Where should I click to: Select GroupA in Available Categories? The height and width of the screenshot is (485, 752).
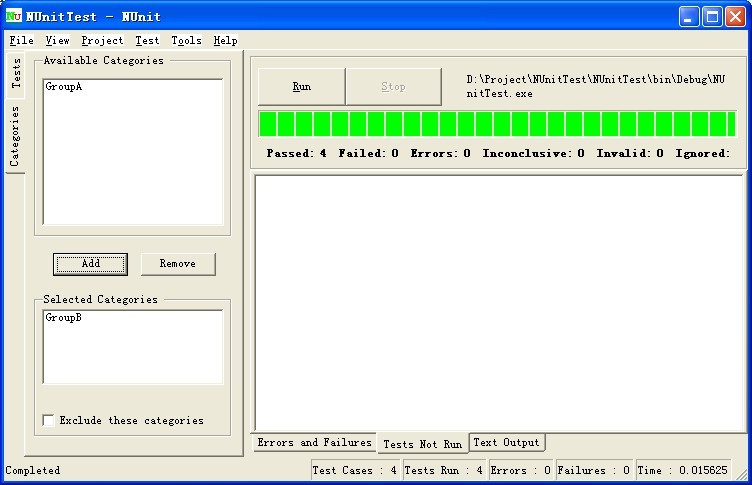click(63, 87)
